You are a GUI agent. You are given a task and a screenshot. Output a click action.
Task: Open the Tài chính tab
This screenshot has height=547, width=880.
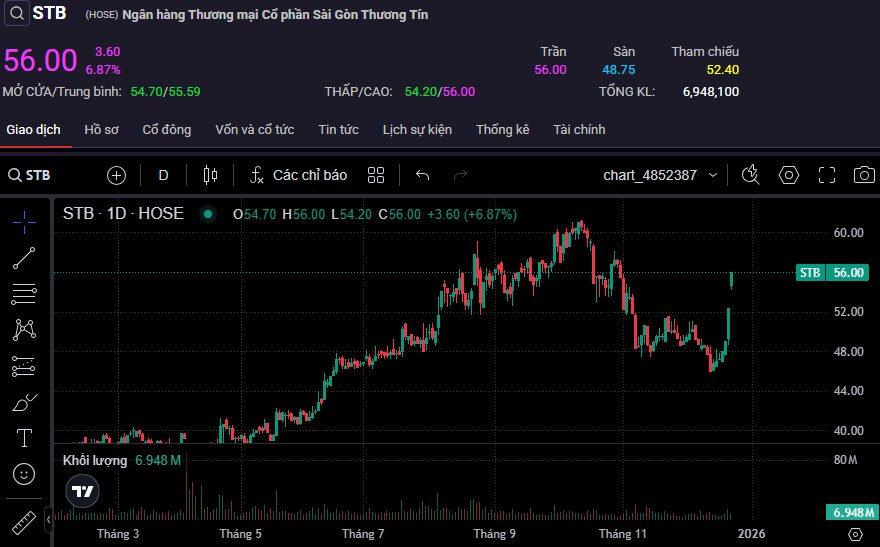(x=579, y=130)
